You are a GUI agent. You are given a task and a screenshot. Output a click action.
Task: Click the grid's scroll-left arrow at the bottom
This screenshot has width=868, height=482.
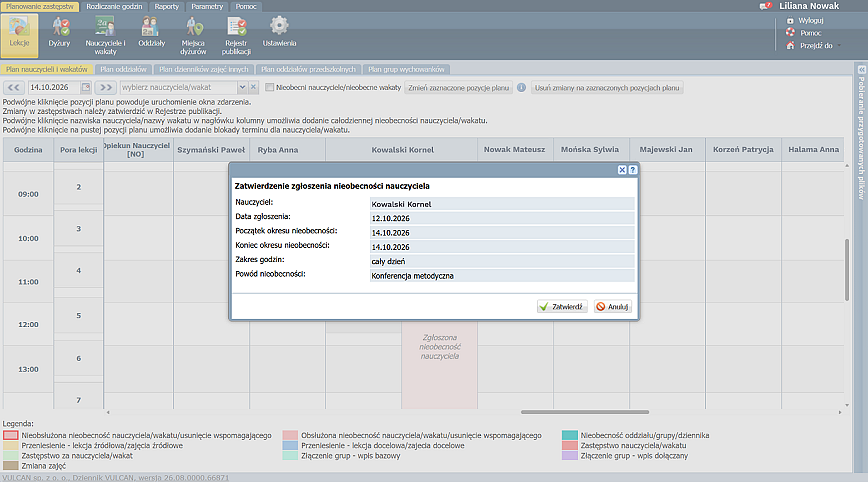(108, 412)
